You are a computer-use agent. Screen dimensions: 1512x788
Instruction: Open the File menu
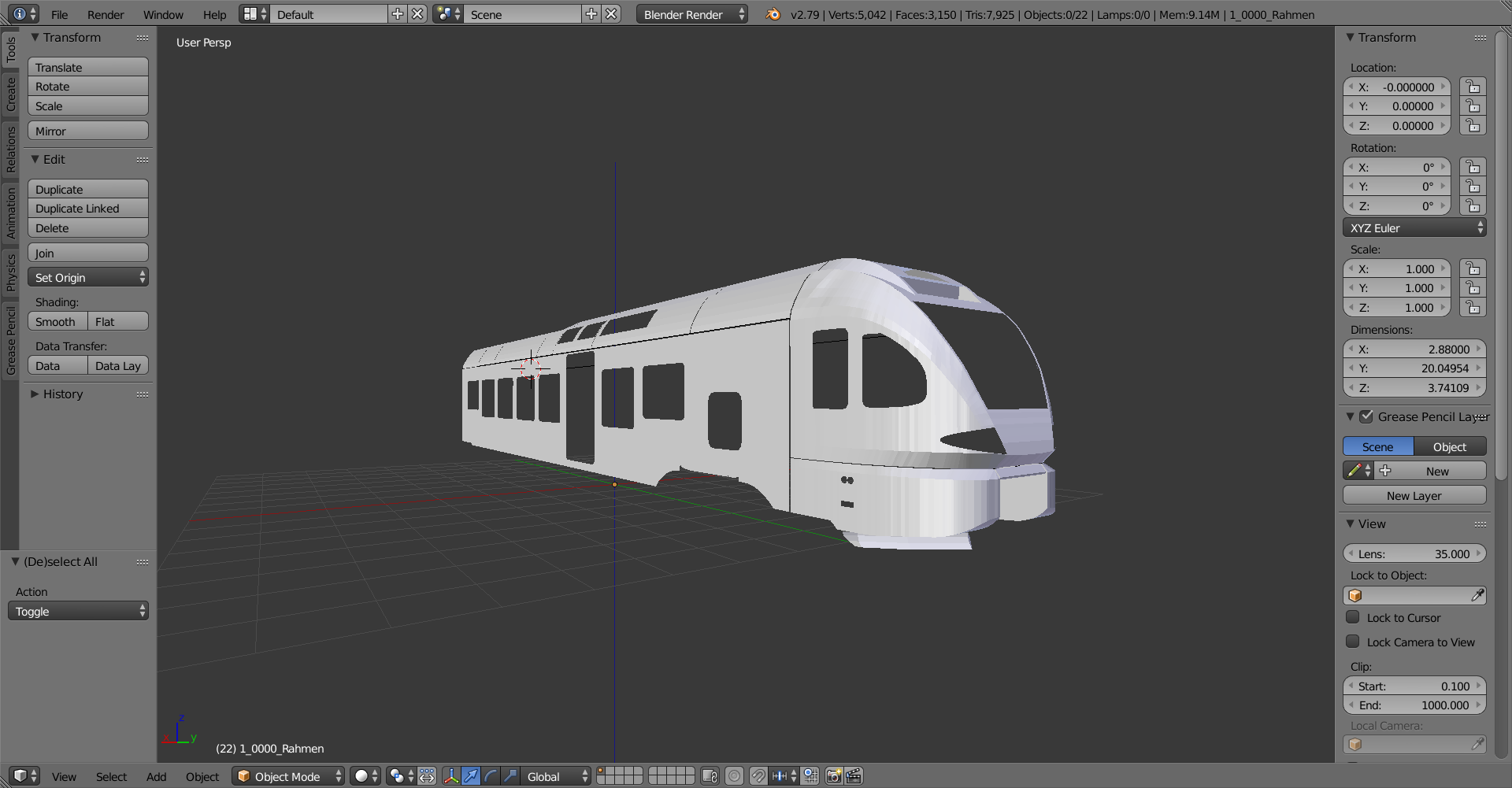tap(59, 14)
